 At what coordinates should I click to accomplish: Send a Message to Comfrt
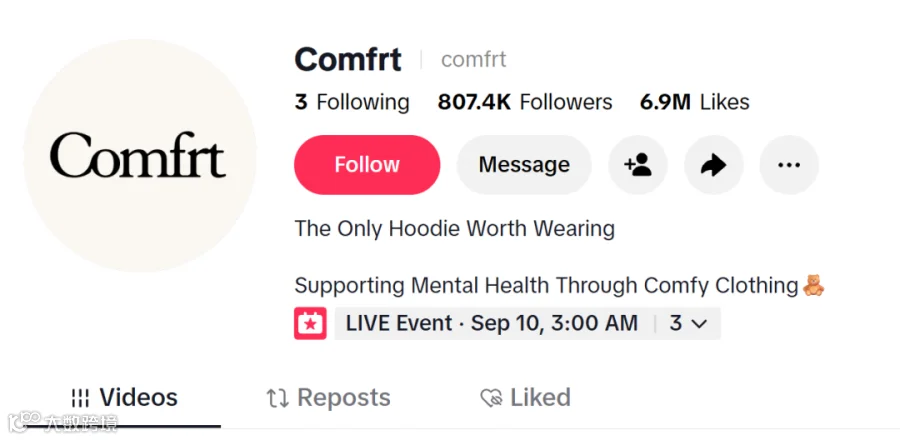[524, 165]
